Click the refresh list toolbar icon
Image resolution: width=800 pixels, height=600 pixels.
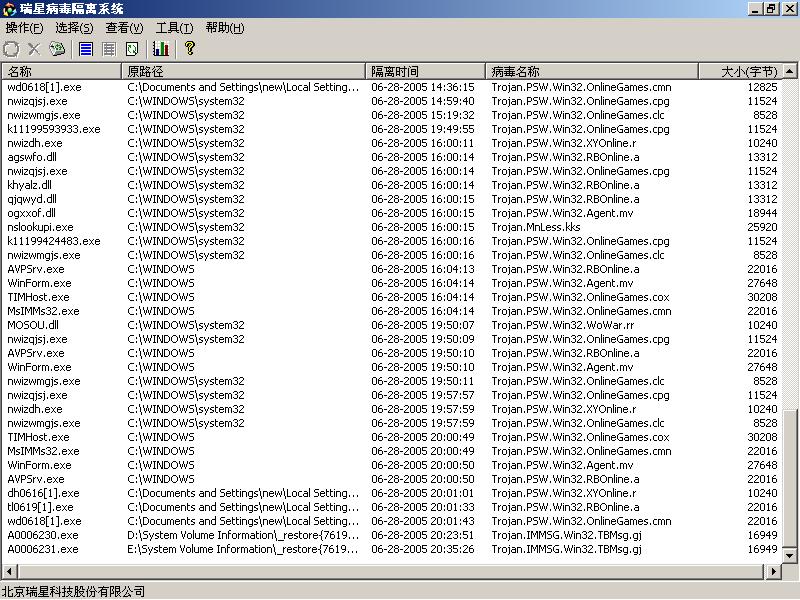tap(132, 49)
